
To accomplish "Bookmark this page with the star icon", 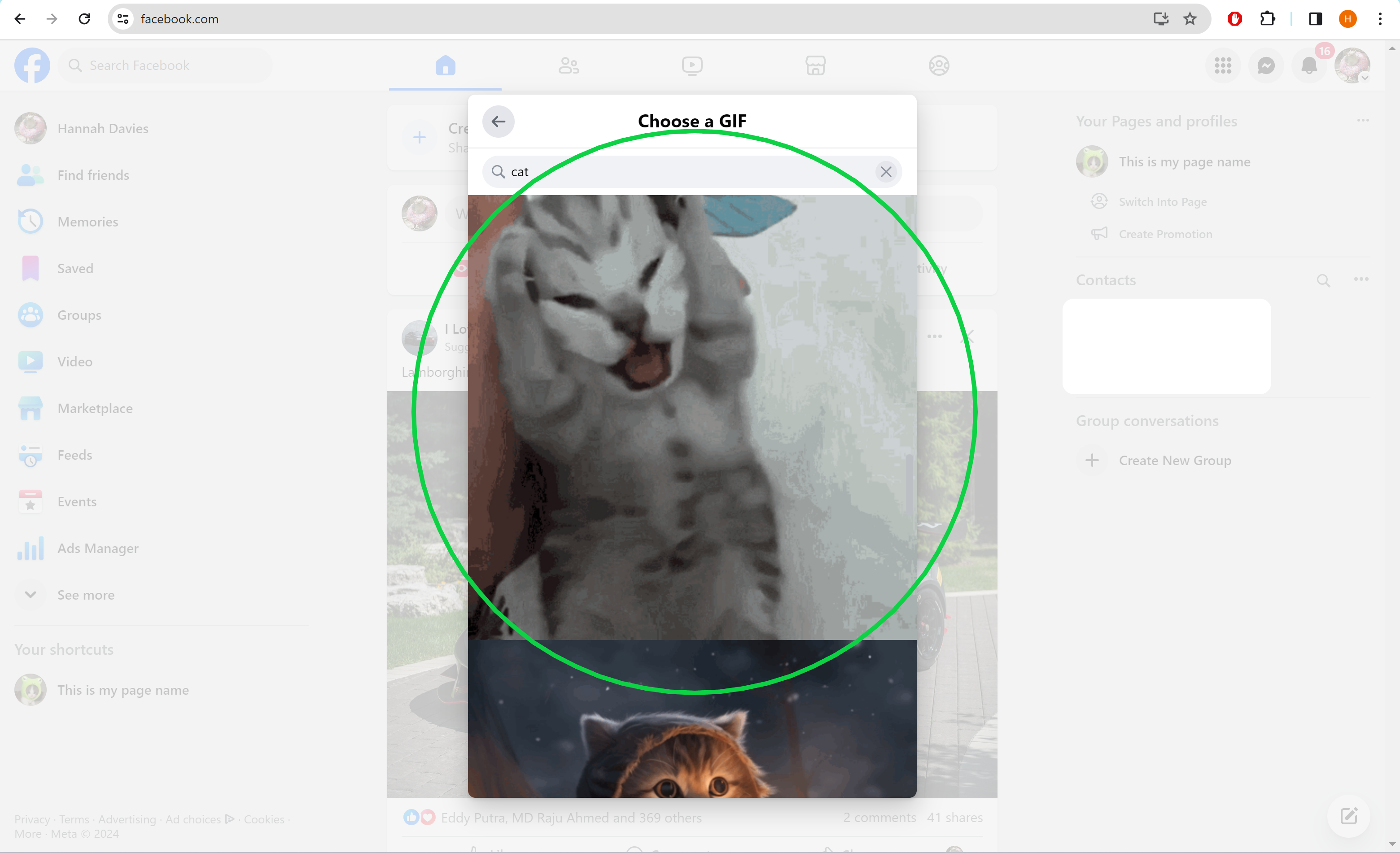I will (x=1190, y=19).
